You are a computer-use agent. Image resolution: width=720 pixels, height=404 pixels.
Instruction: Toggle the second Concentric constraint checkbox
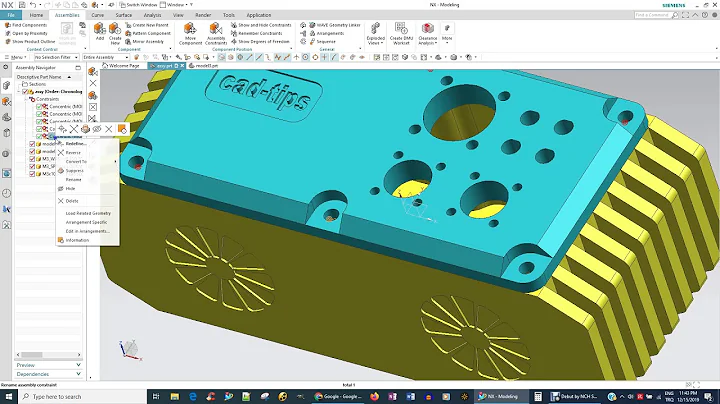click(39, 114)
